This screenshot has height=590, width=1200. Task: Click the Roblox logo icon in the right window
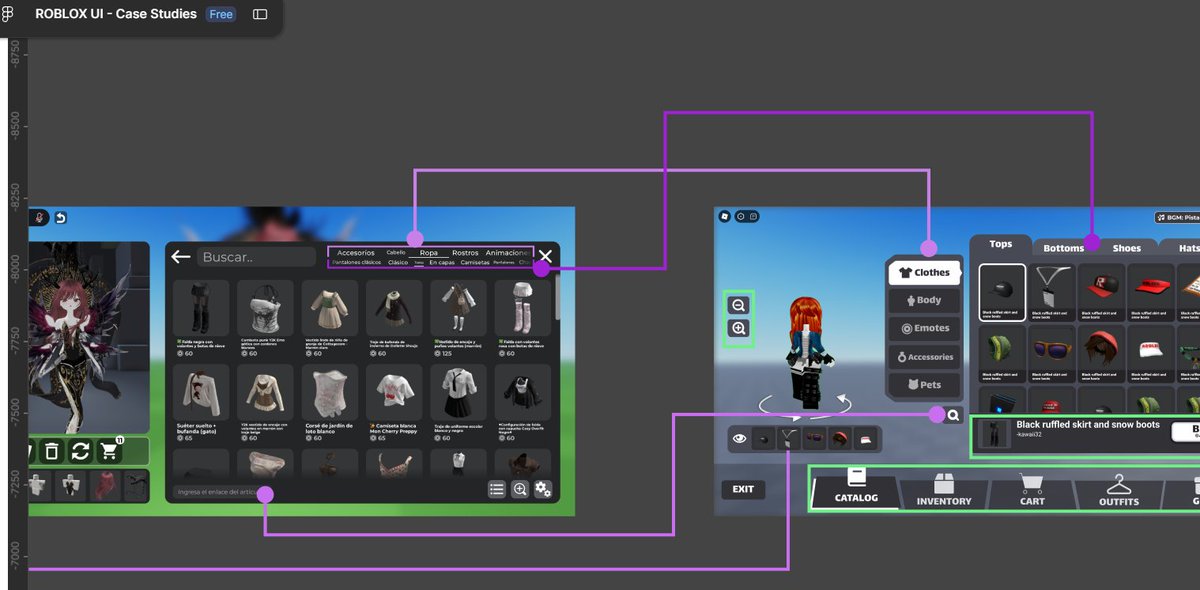(725, 216)
